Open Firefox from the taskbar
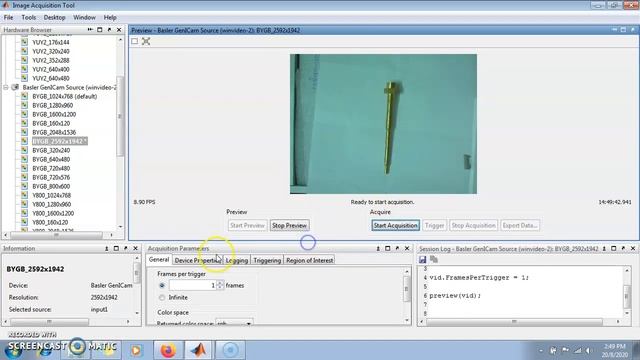Viewport: 640px width, 360px height. point(168,350)
